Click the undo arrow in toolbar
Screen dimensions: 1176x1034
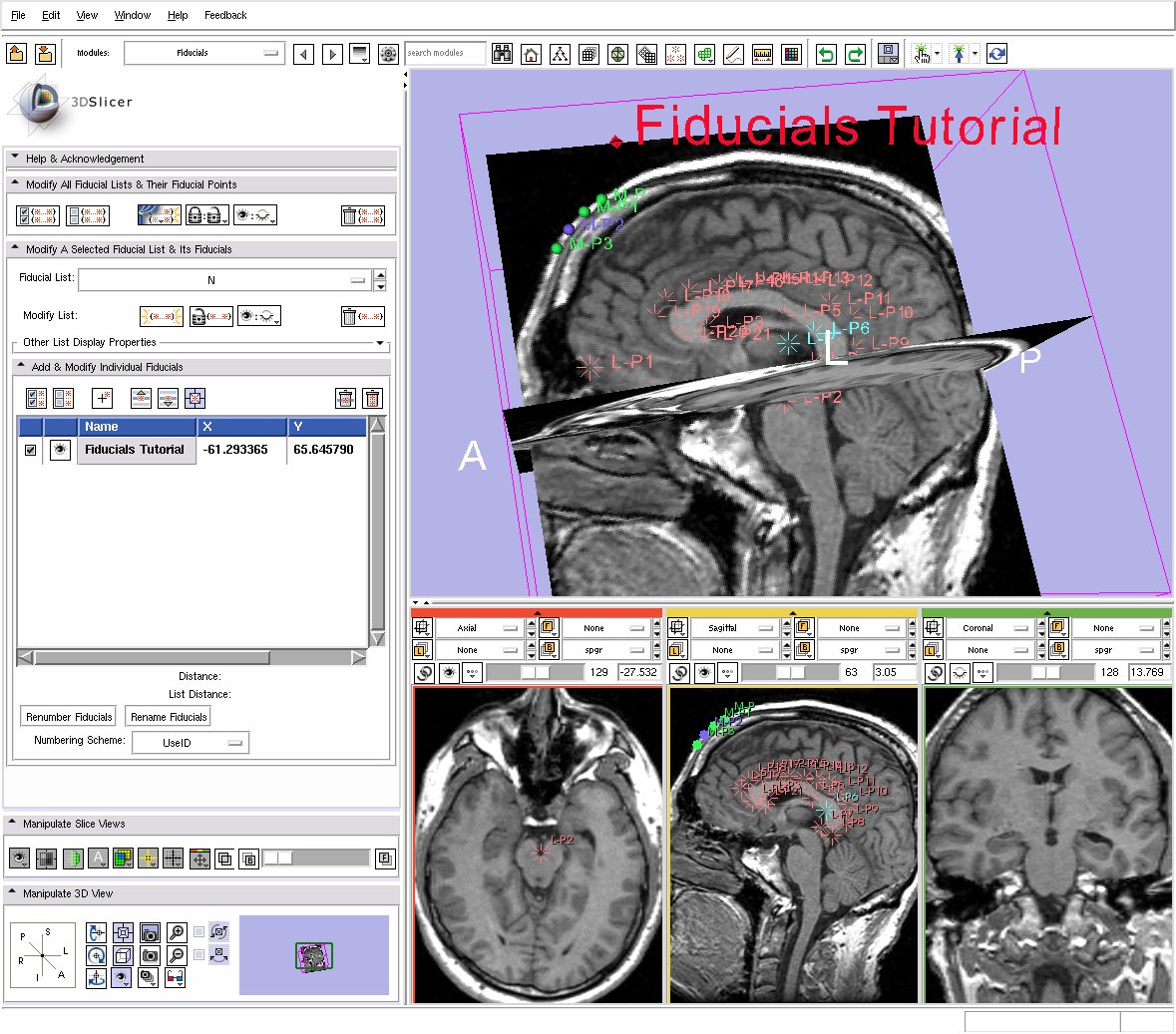pos(826,54)
